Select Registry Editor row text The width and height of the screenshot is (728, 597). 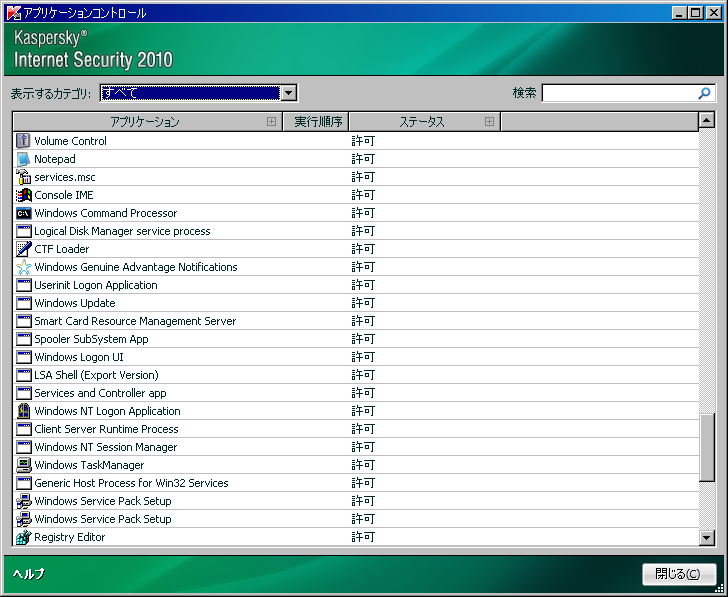click(x=70, y=537)
